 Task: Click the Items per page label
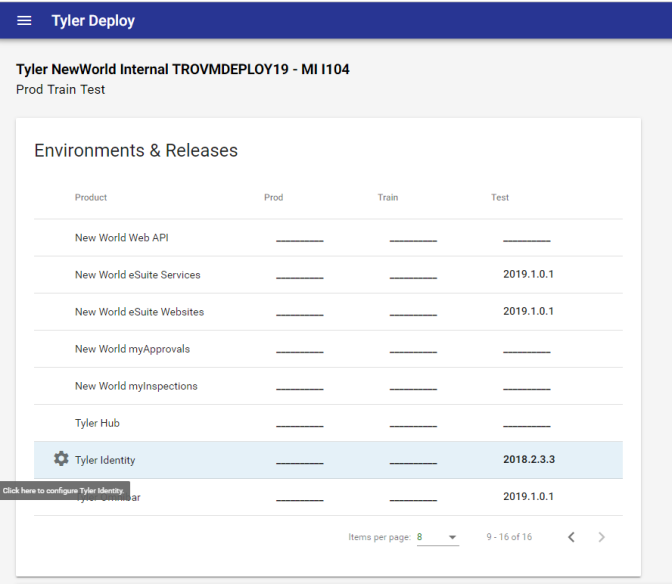(379, 537)
